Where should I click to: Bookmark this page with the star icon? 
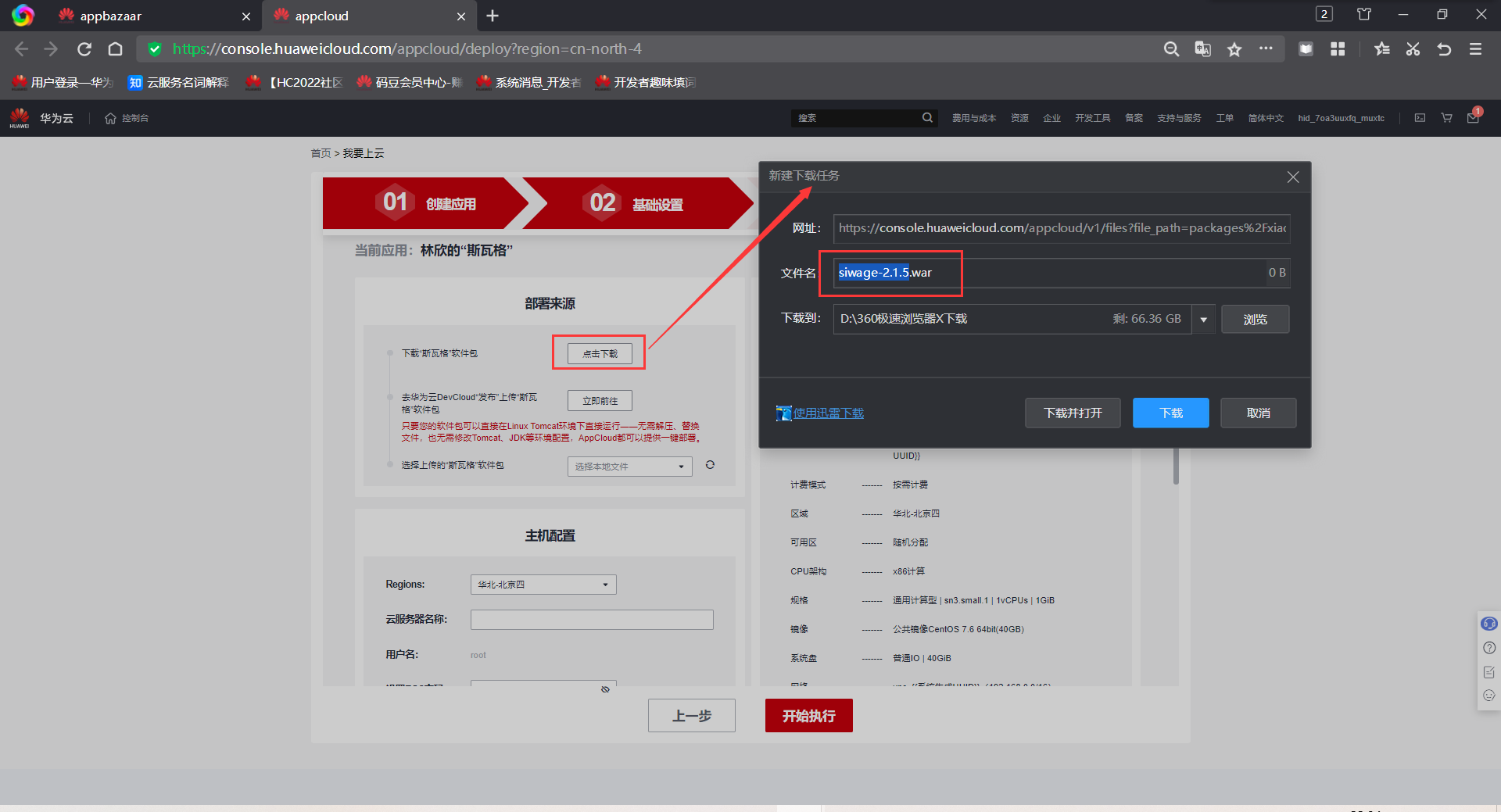[x=1234, y=49]
